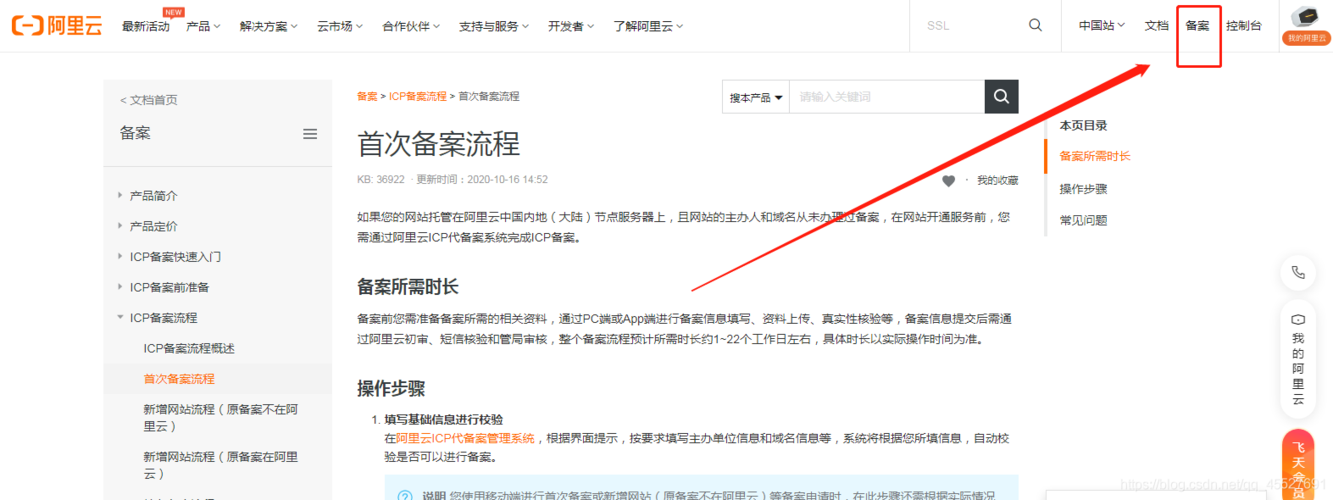
Task: Select 首次备案流程 in the sidebar
Action: (179, 379)
